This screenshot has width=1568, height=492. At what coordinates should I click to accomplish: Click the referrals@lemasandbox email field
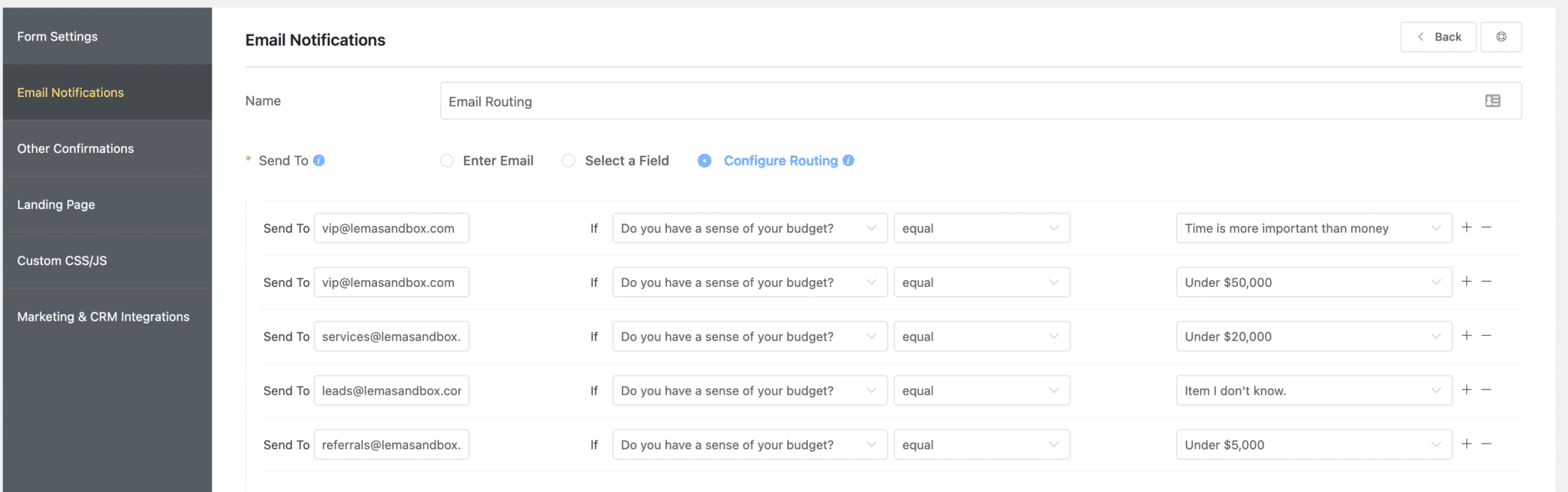[391, 445]
